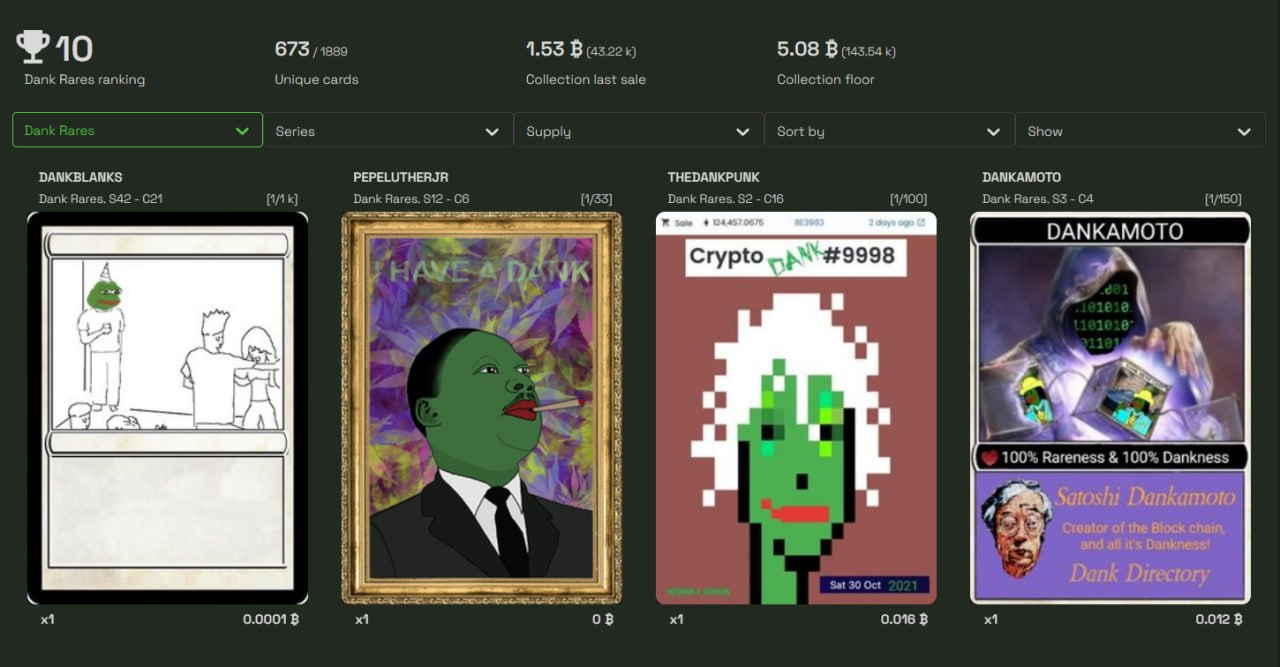The image size is (1280, 667).
Task: Click the DANKBLANKS card title
Action: pyautogui.click(x=81, y=177)
